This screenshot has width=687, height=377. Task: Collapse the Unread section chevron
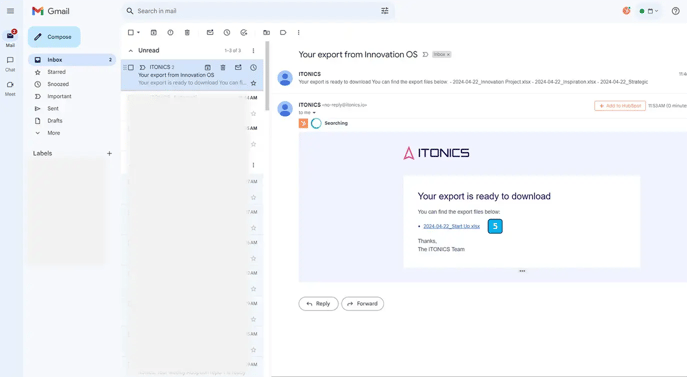point(131,51)
